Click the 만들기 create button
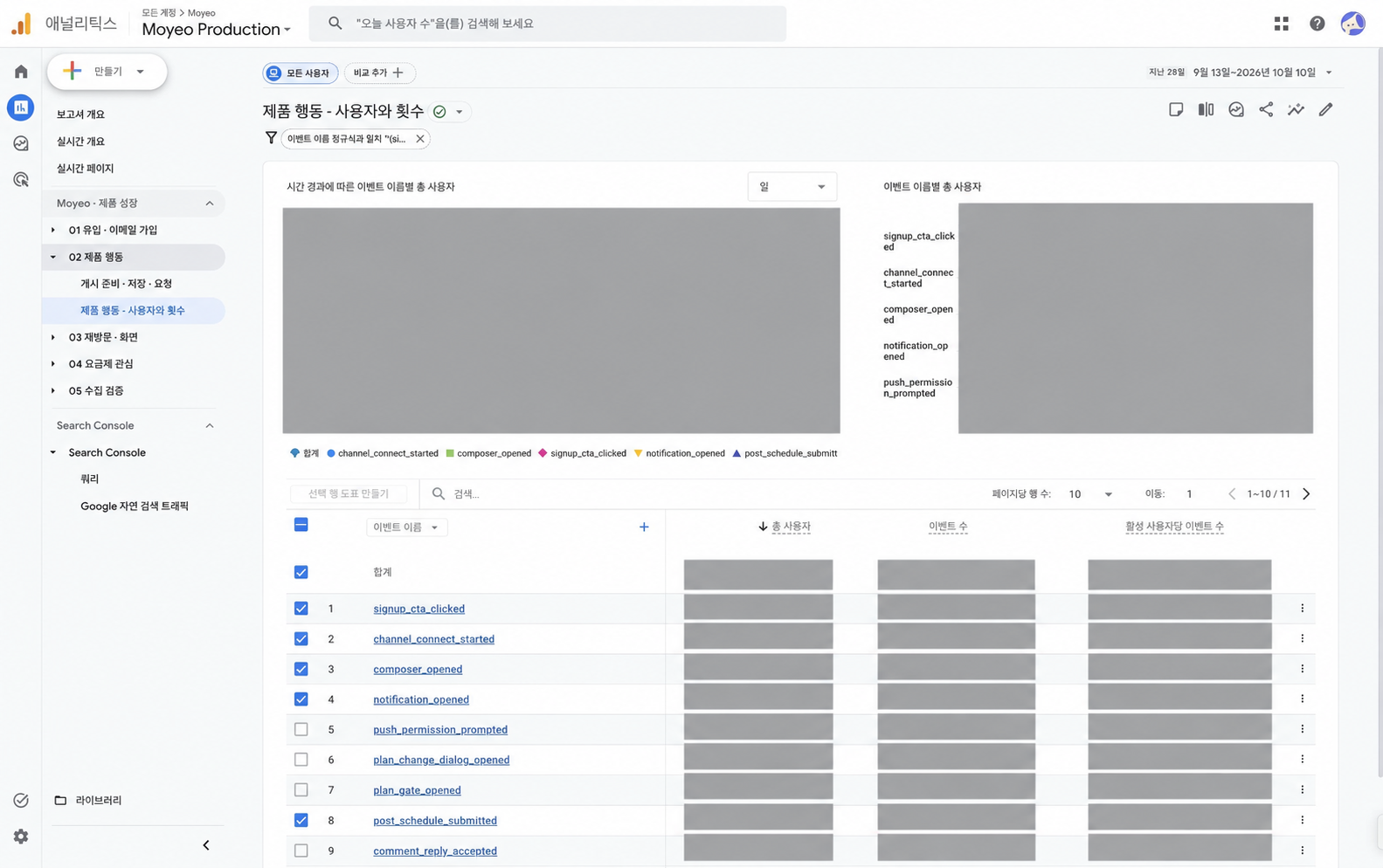Image resolution: width=1383 pixels, height=868 pixels. tap(107, 72)
